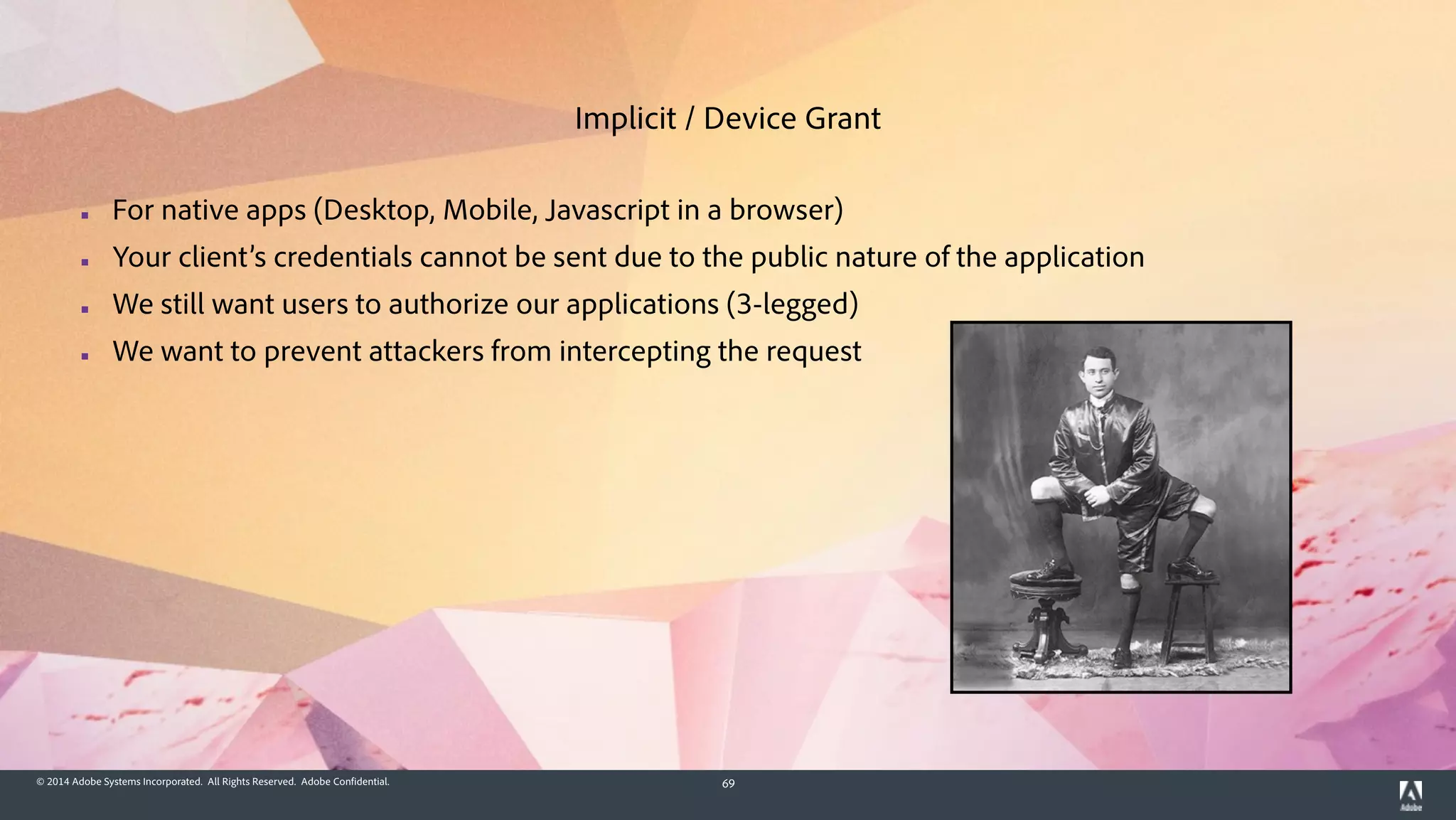Select the black-and-white three-legged man photo
1456x820 pixels.
[x=1120, y=506]
